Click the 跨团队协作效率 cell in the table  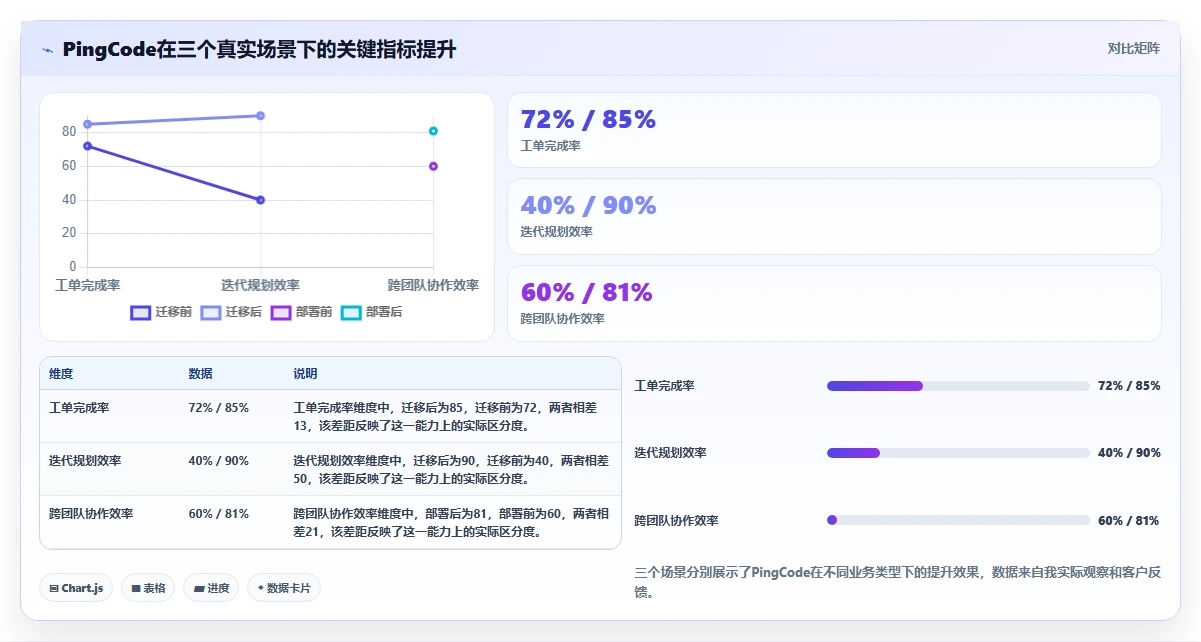(91, 514)
